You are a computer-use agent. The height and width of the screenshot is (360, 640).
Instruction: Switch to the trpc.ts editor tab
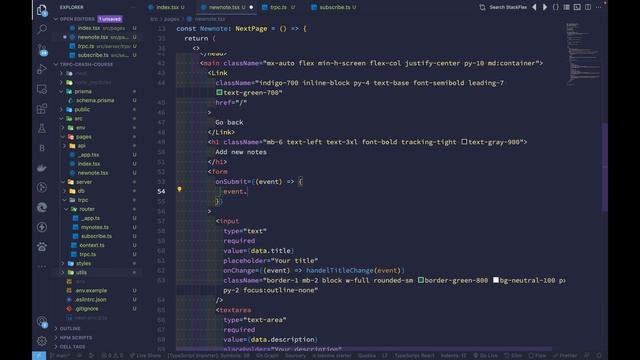[x=278, y=7]
